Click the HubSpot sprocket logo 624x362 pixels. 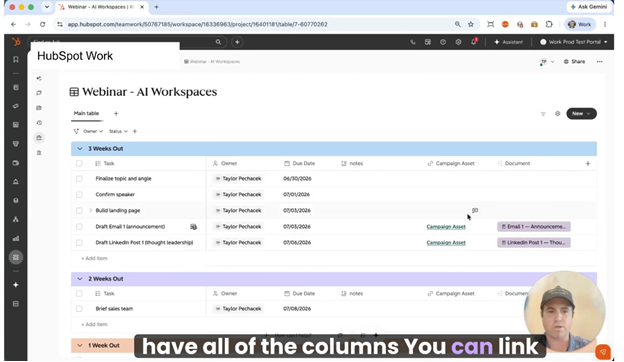[x=16, y=42]
